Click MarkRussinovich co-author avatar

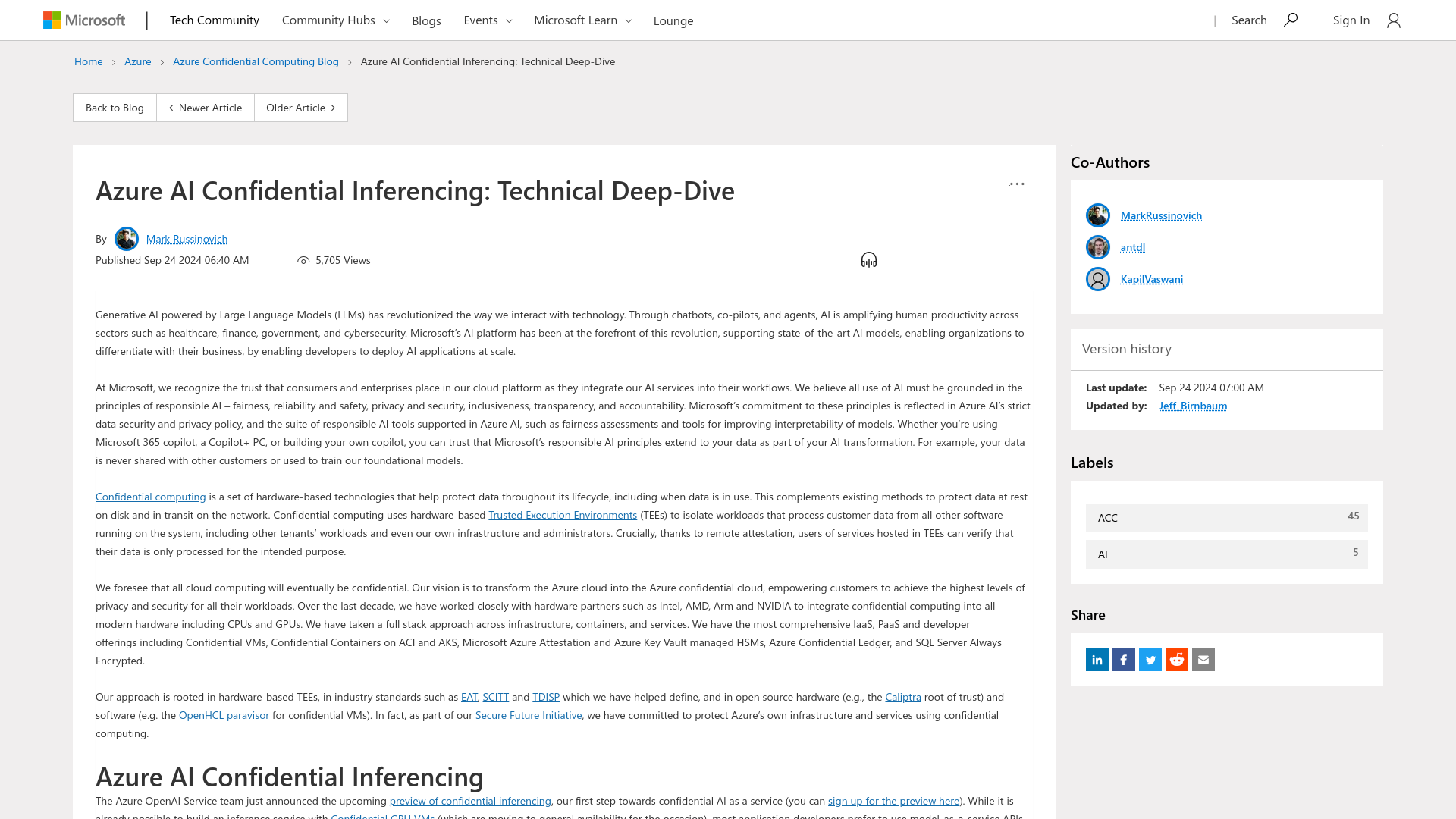[1098, 215]
